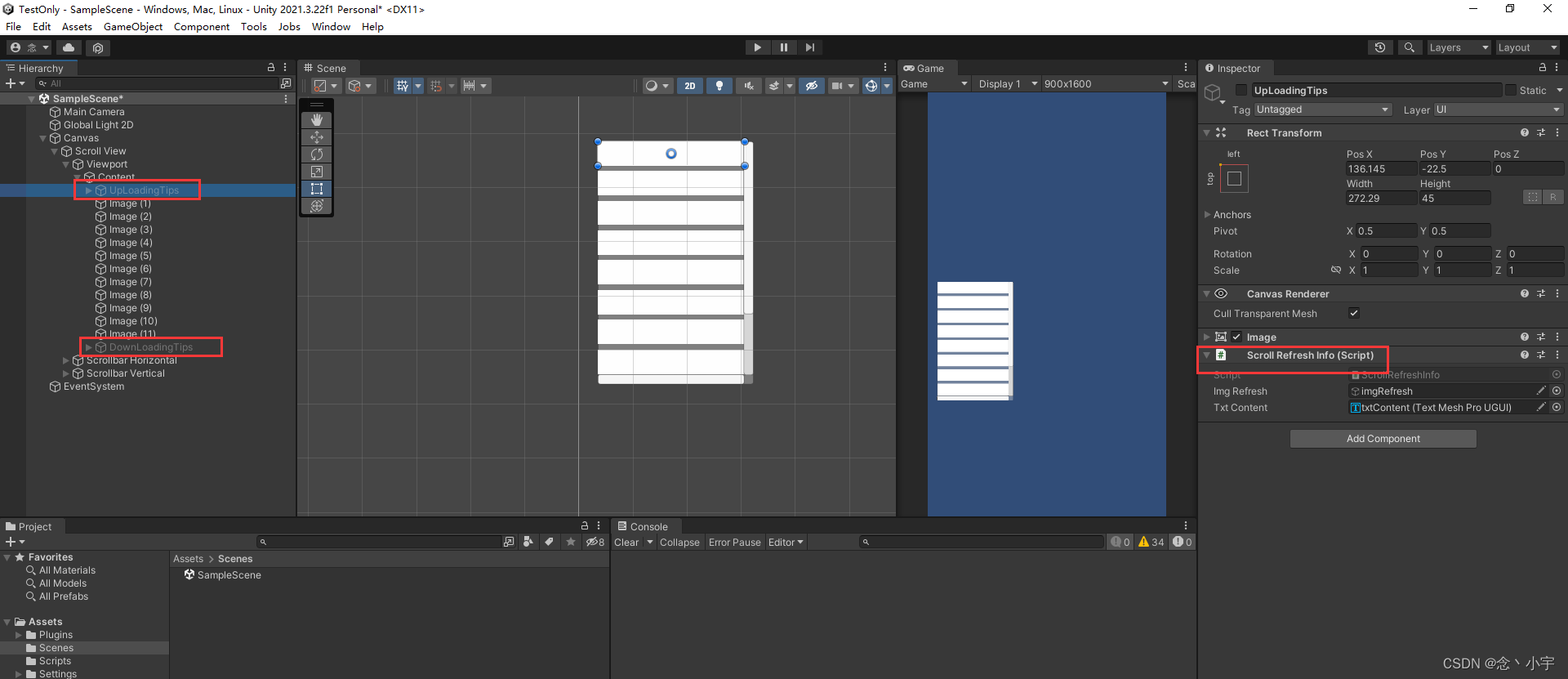Click the Scale constrain proportions link icon
Screen dimensions: 1568x679
1336,270
